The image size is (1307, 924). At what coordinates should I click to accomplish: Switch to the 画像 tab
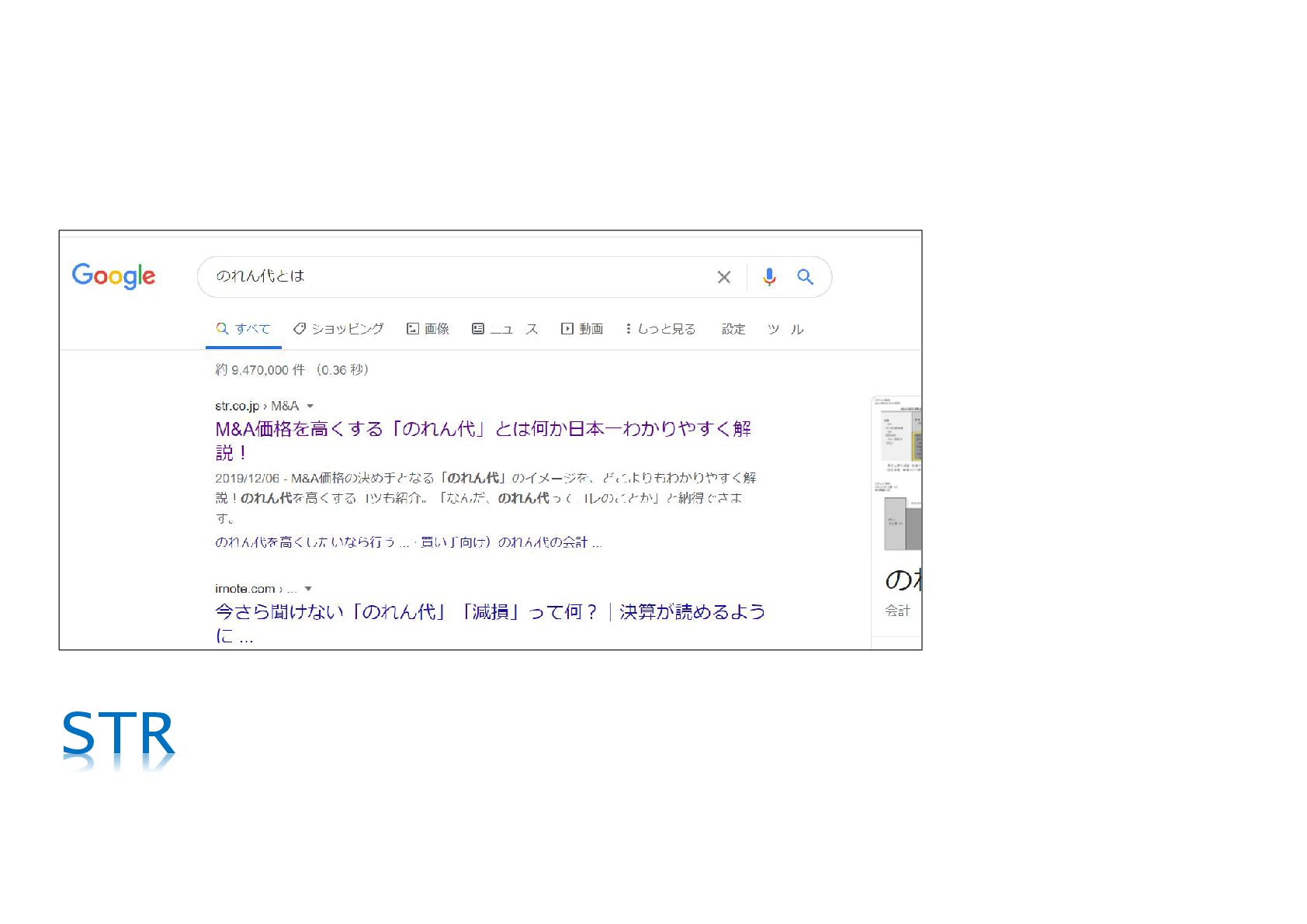tap(428, 329)
